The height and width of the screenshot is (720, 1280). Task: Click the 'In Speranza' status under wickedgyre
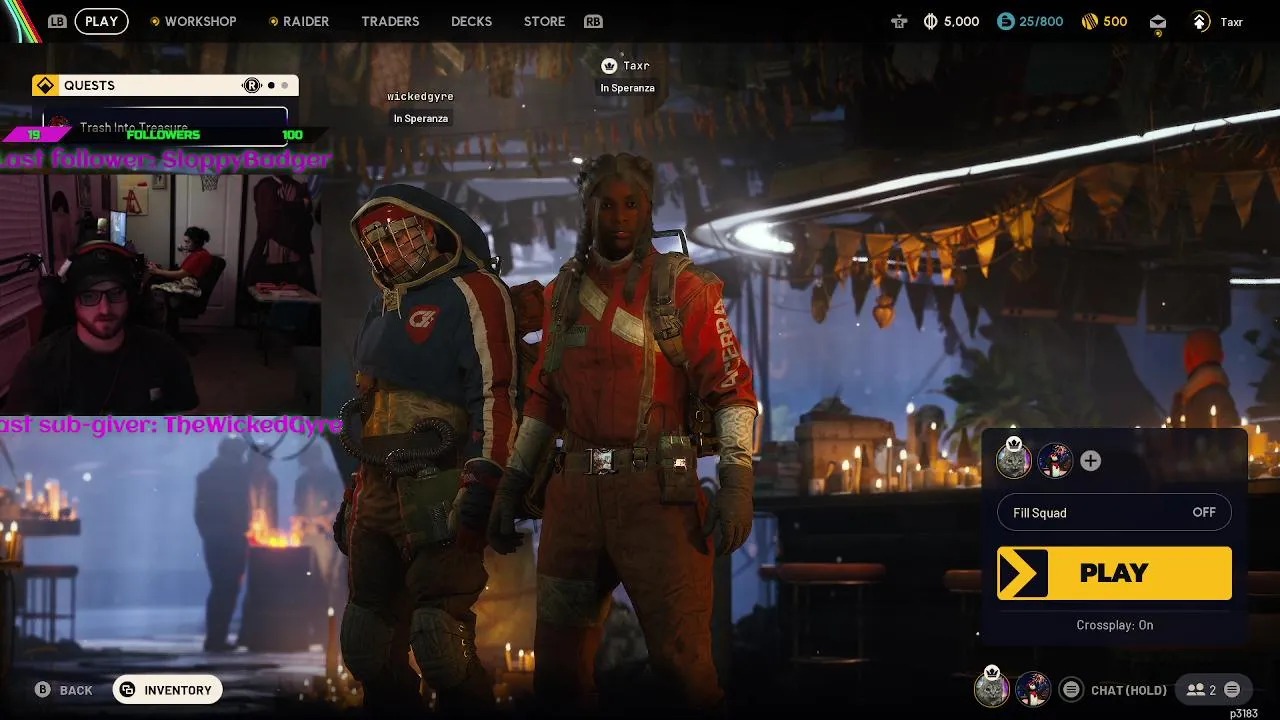tap(421, 118)
